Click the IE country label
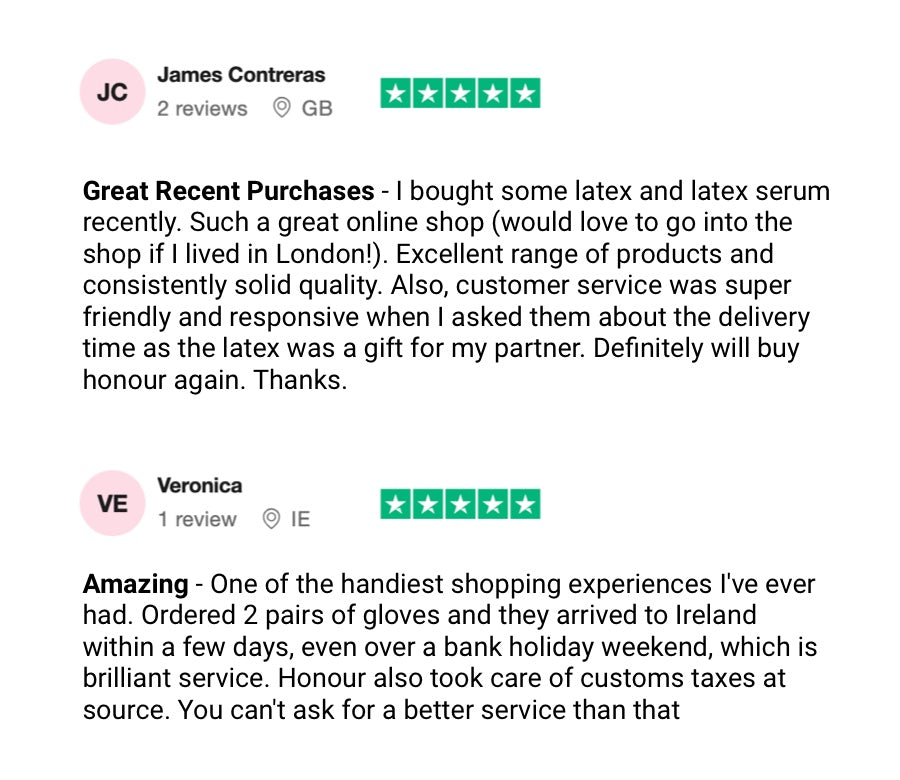The width and height of the screenshot is (900, 780). point(301,519)
